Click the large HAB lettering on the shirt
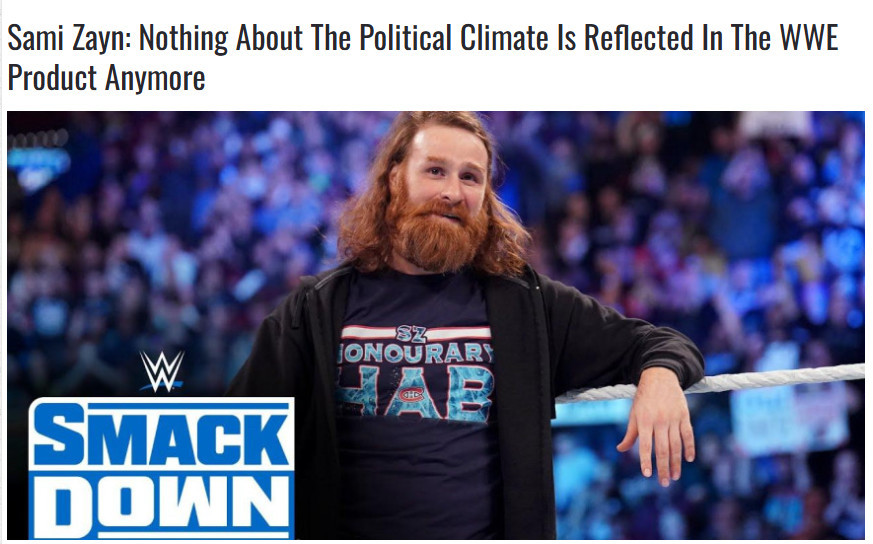The height and width of the screenshot is (544, 873). tap(414, 393)
